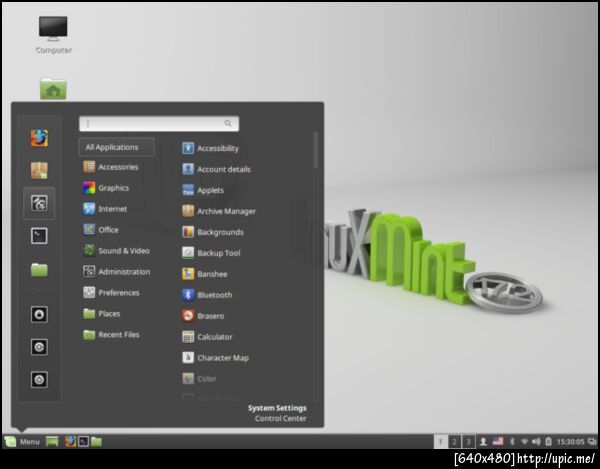Open Files folder in favorites sidebar
Image resolution: width=600 pixels, height=469 pixels.
(x=39, y=270)
